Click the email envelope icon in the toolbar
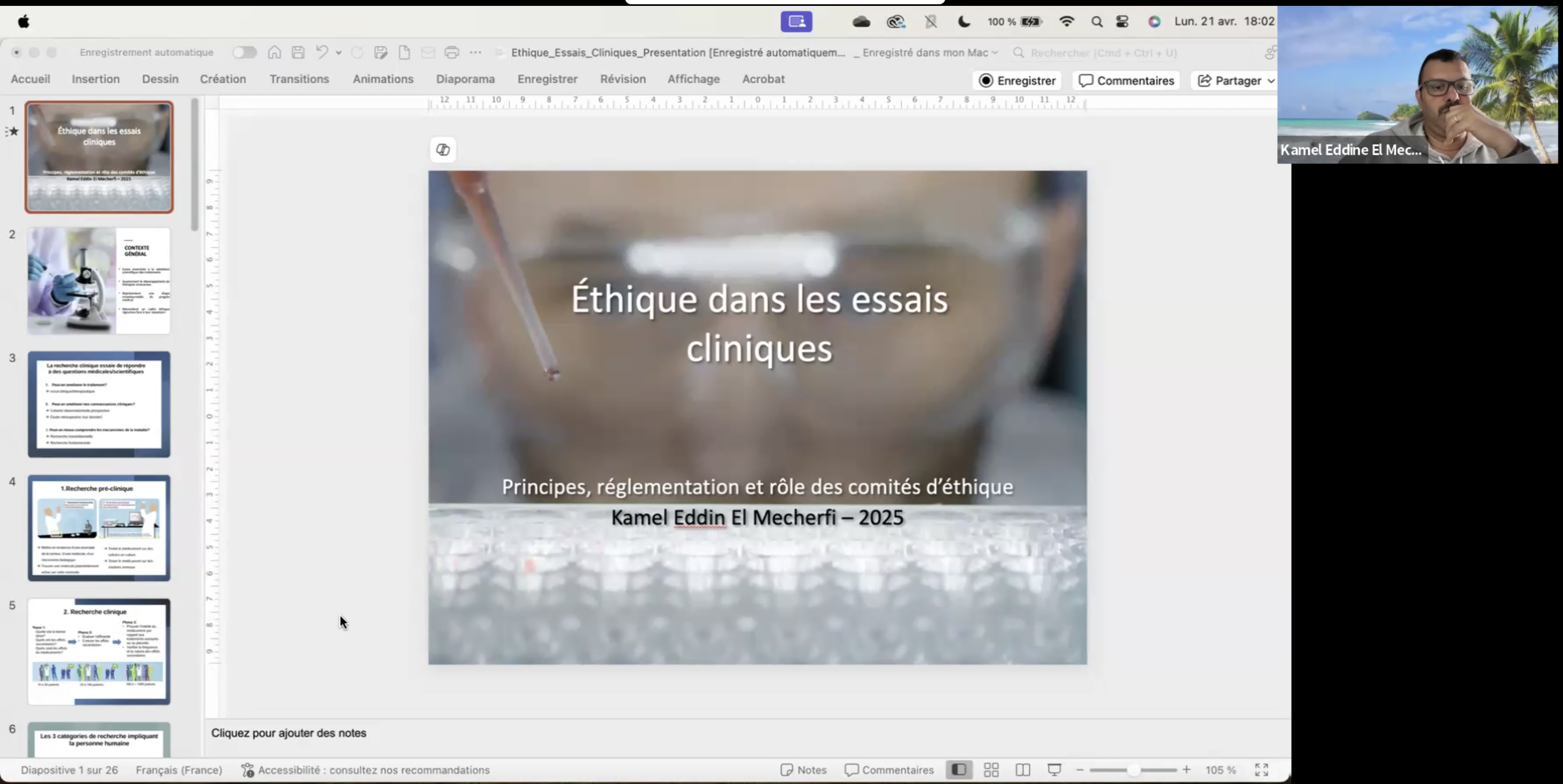This screenshot has height=784, width=1563. 428,52
